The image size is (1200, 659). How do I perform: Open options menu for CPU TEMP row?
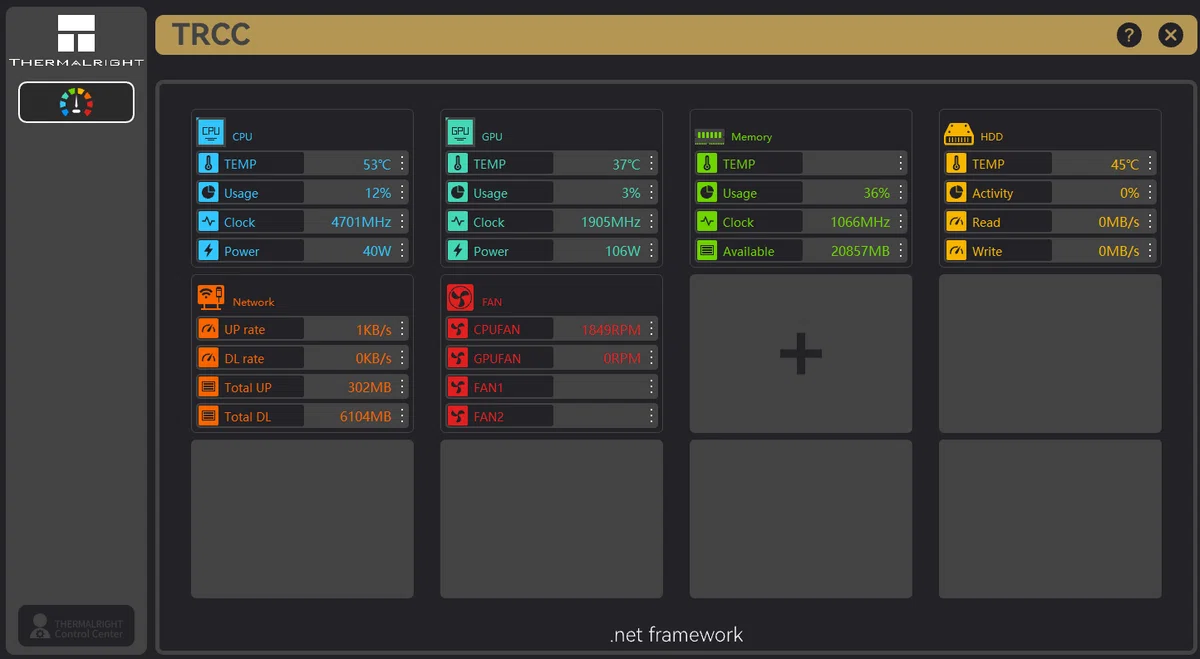pyautogui.click(x=403, y=163)
